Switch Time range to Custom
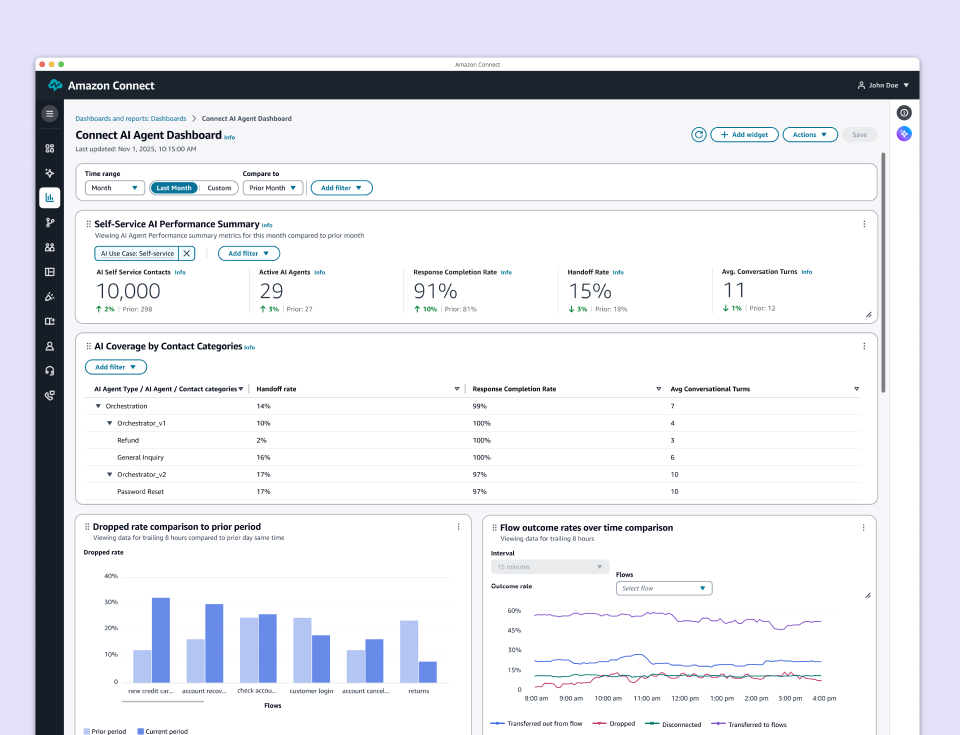The width and height of the screenshot is (960, 735). point(219,187)
